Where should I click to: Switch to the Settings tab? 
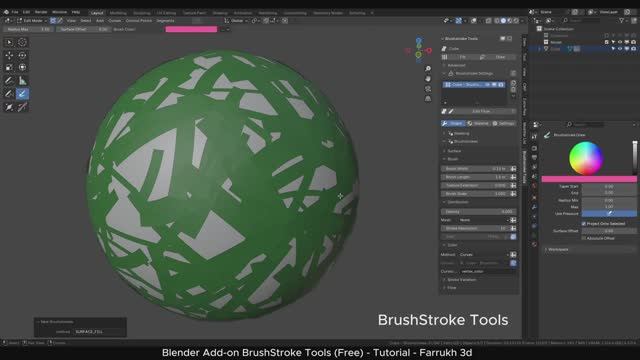coord(504,123)
